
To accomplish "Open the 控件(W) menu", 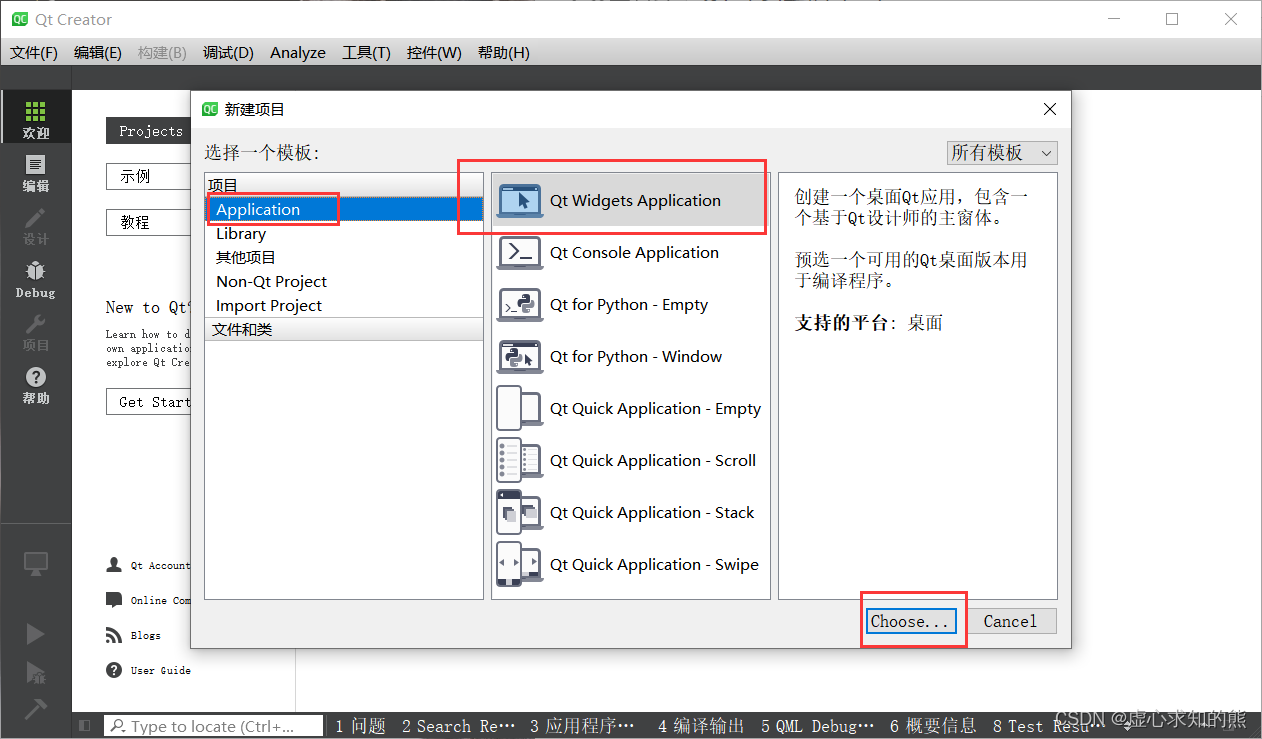I will [434, 52].
